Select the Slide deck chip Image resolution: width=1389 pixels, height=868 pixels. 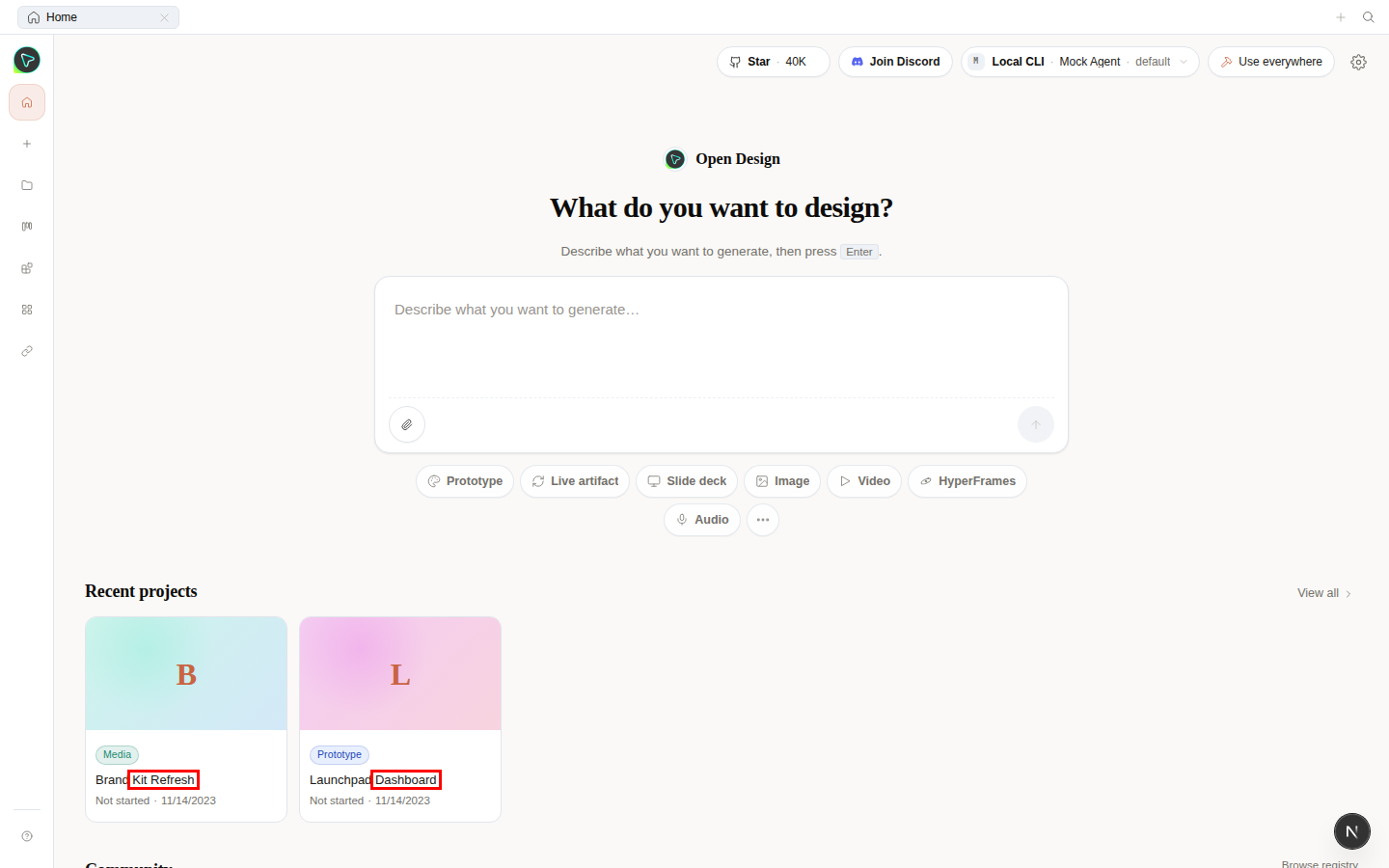687,481
